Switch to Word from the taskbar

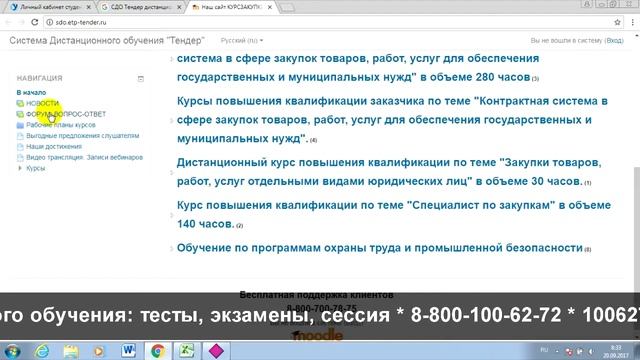(x=128, y=351)
